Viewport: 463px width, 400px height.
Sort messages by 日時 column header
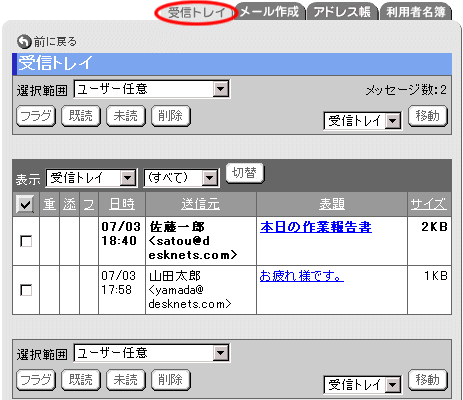(122, 204)
